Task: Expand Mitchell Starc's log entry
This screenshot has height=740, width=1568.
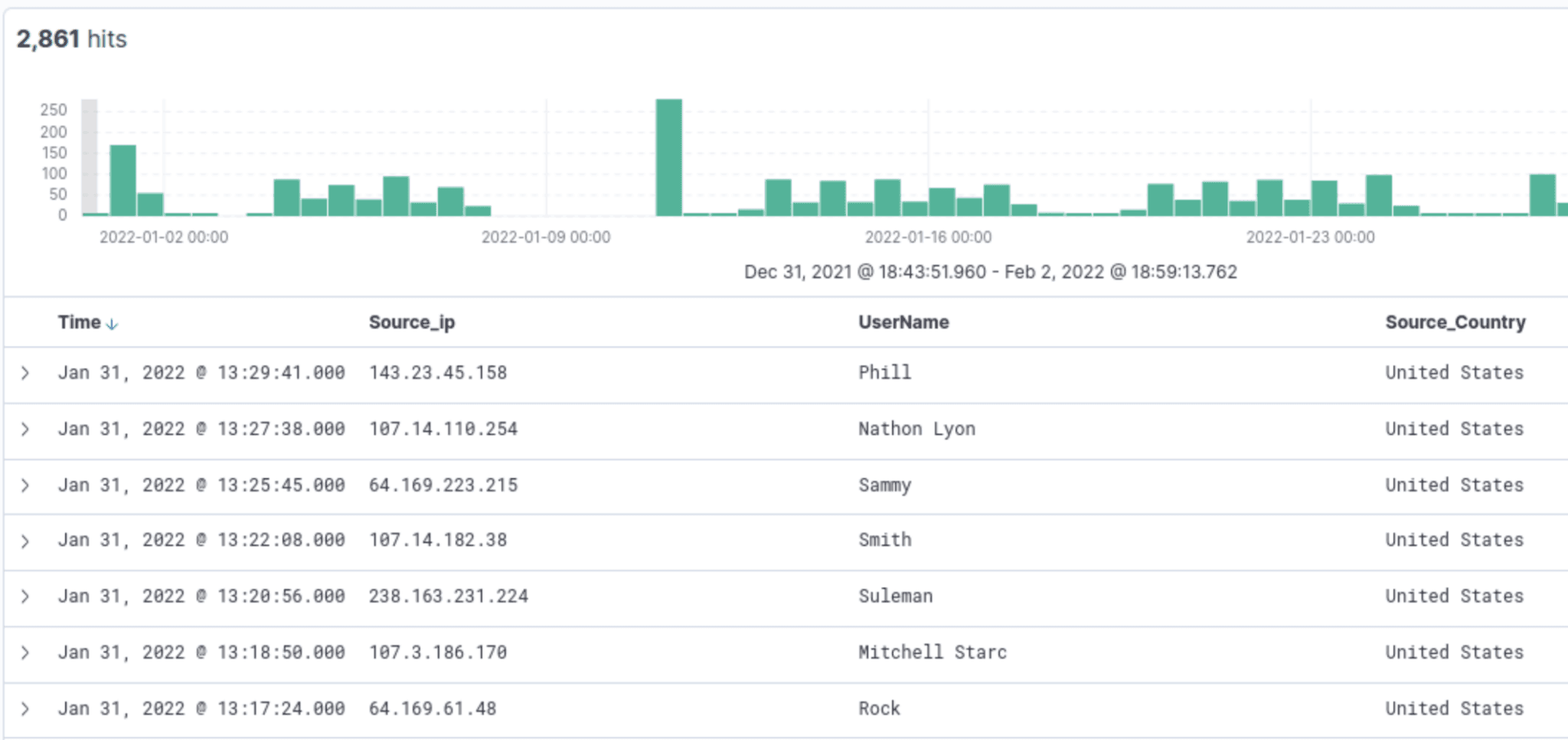Action: tap(26, 652)
